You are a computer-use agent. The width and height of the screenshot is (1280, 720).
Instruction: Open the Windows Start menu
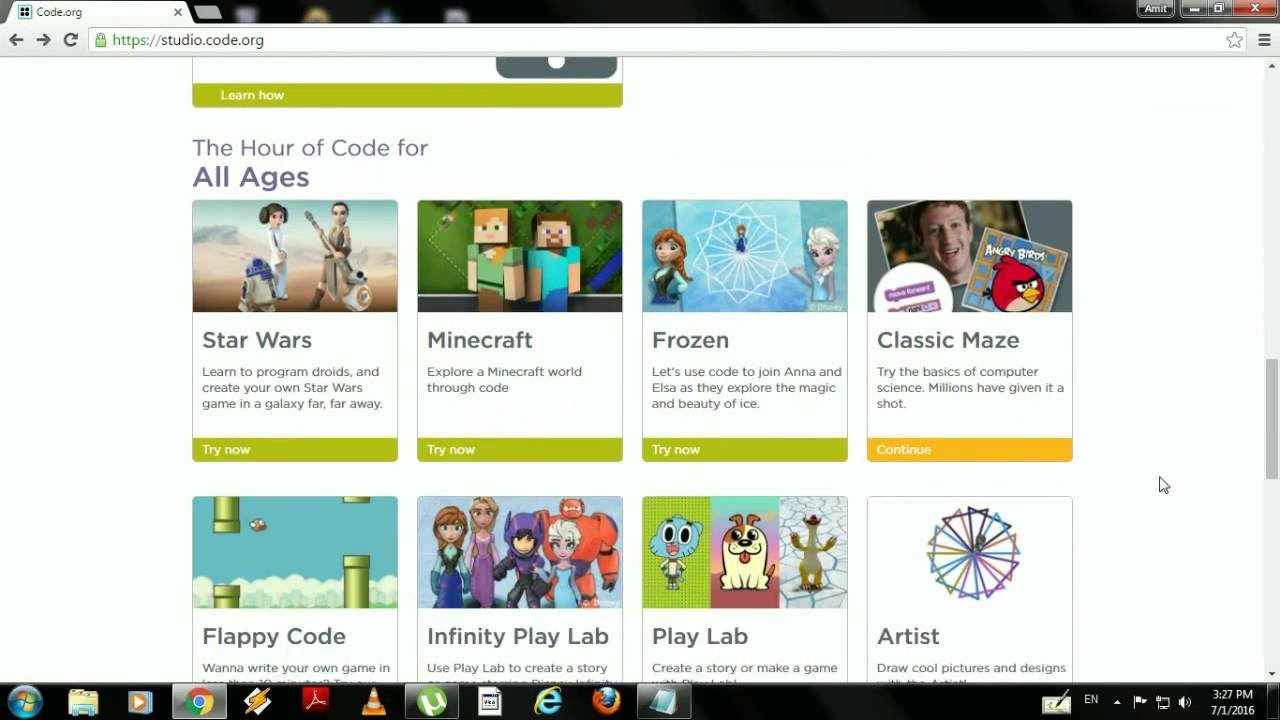click(24, 702)
